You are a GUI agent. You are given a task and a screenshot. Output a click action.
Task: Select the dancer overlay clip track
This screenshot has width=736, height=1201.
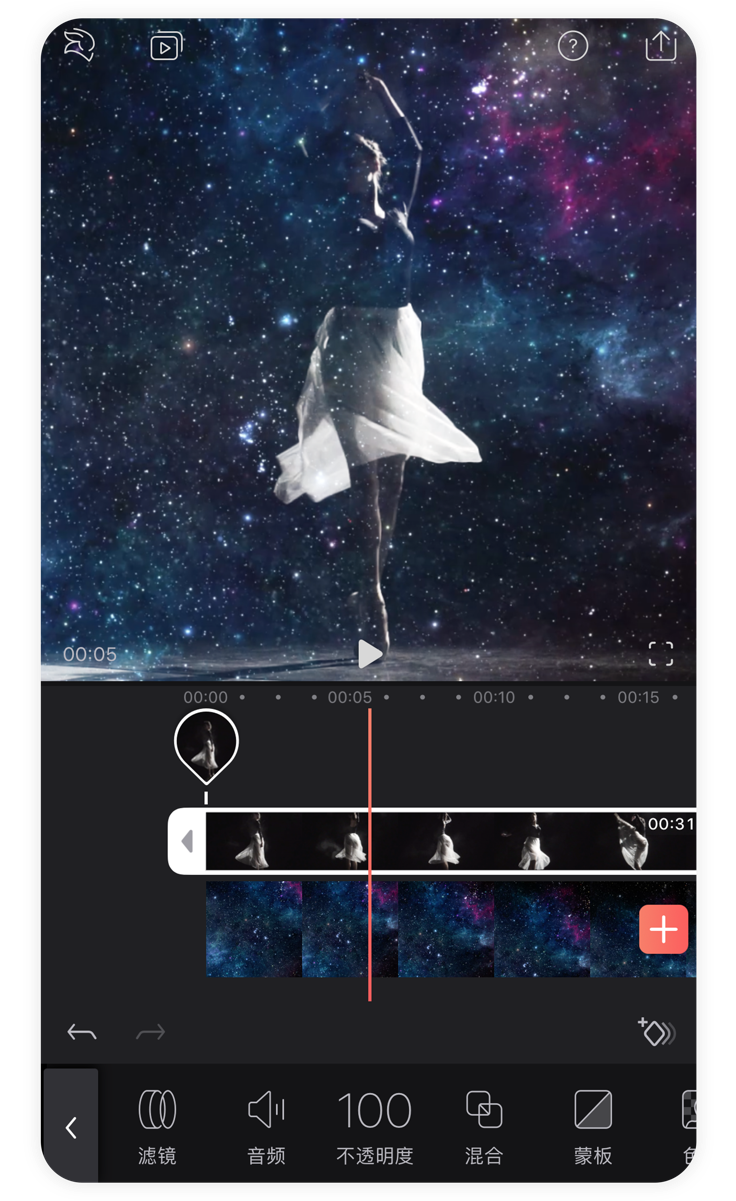(450, 842)
